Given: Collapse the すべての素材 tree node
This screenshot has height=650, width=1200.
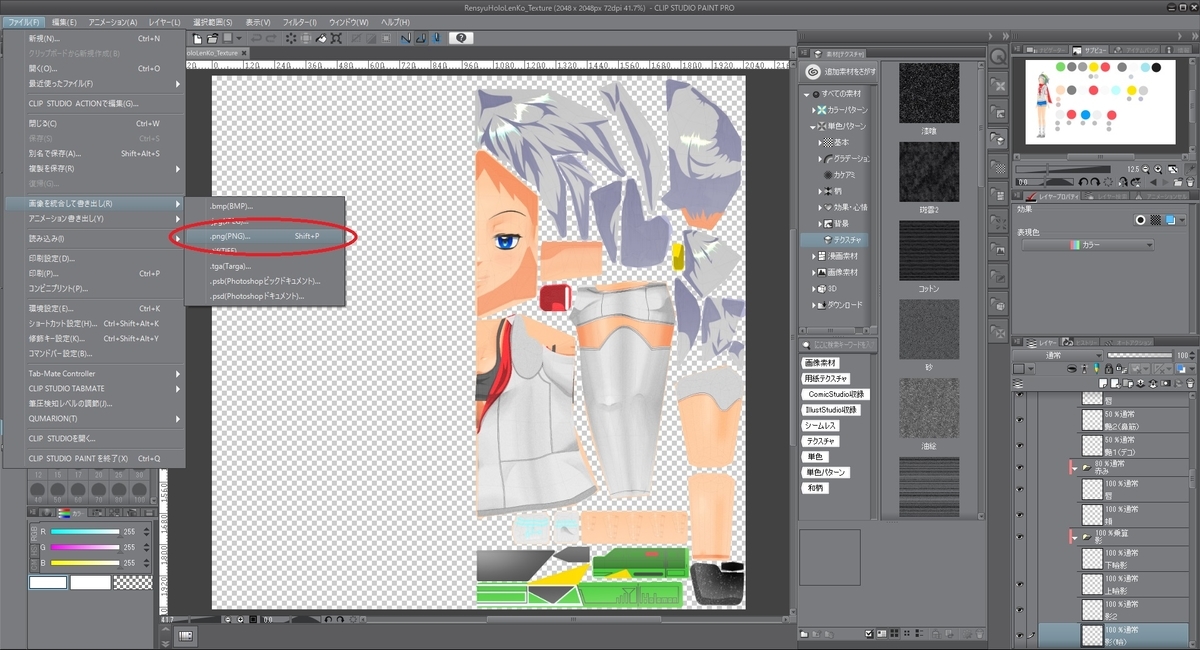Looking at the screenshot, I should click(806, 93).
